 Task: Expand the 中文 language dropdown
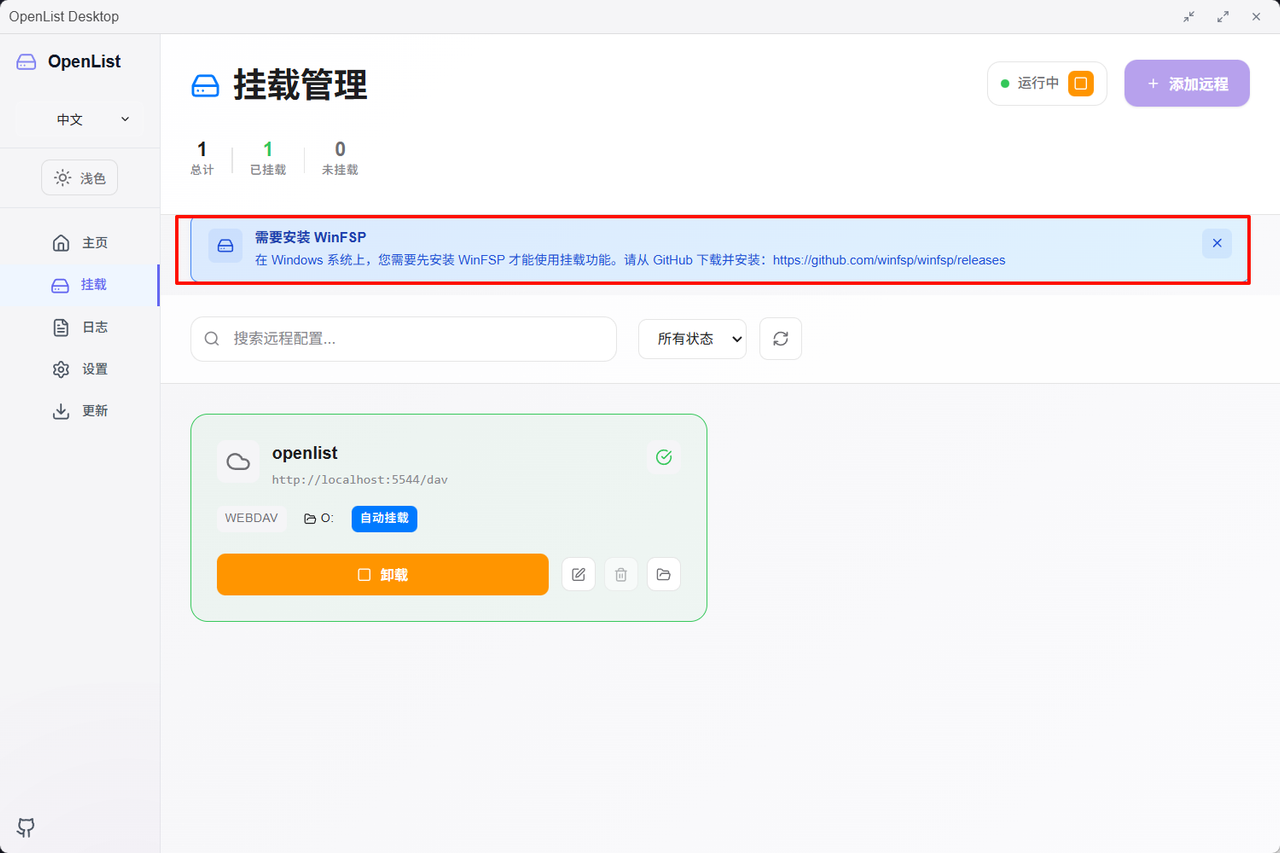80,119
